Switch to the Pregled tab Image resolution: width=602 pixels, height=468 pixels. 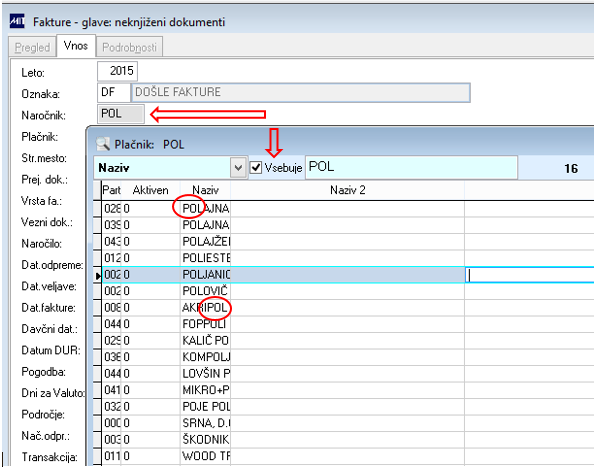pos(32,47)
